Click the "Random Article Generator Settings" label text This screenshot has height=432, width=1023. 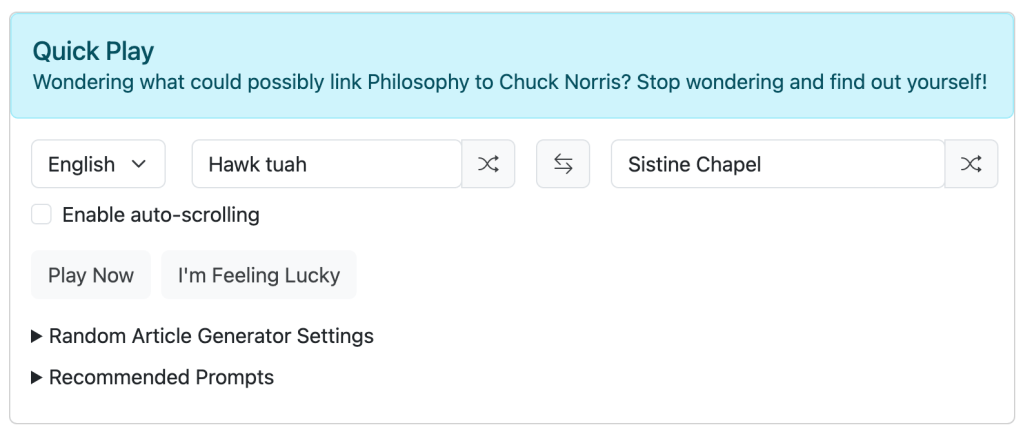point(211,336)
